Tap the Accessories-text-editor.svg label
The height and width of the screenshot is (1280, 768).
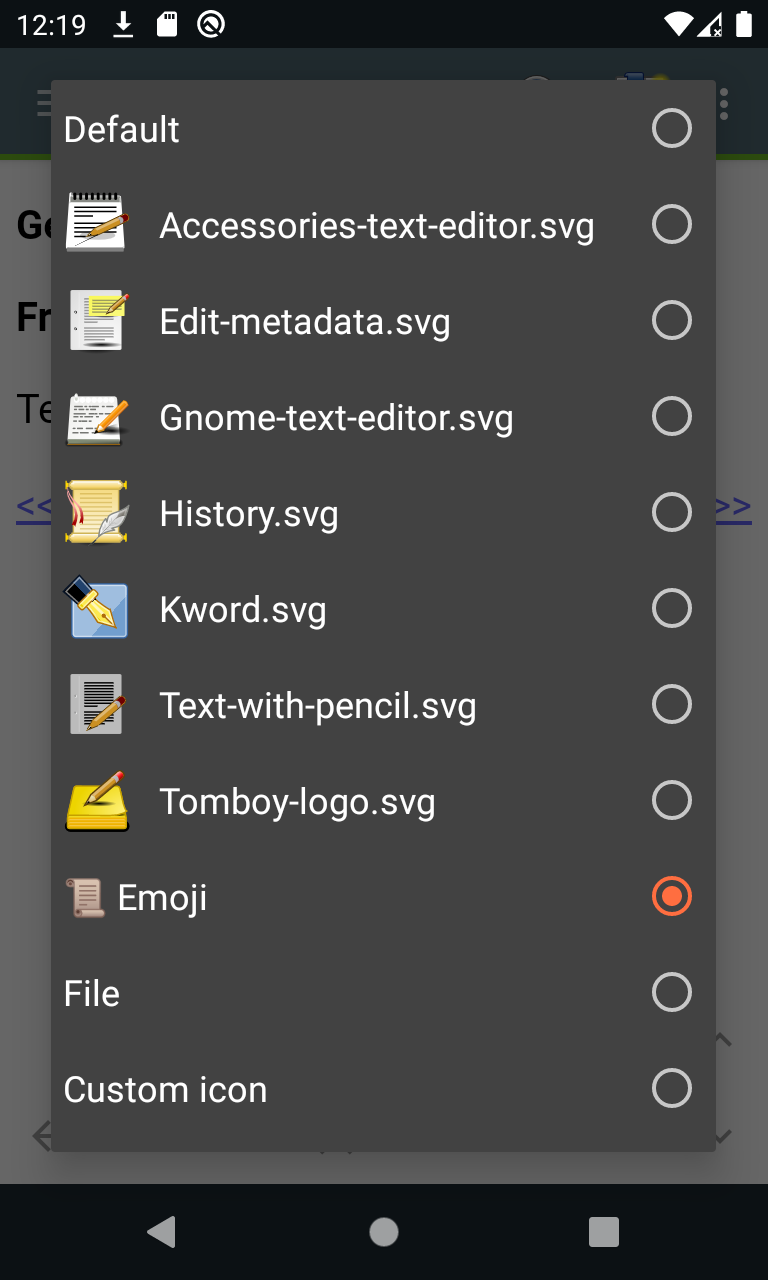click(377, 226)
